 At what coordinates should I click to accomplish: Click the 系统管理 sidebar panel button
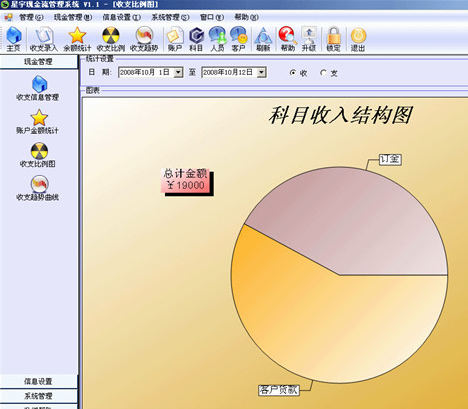coord(39,396)
